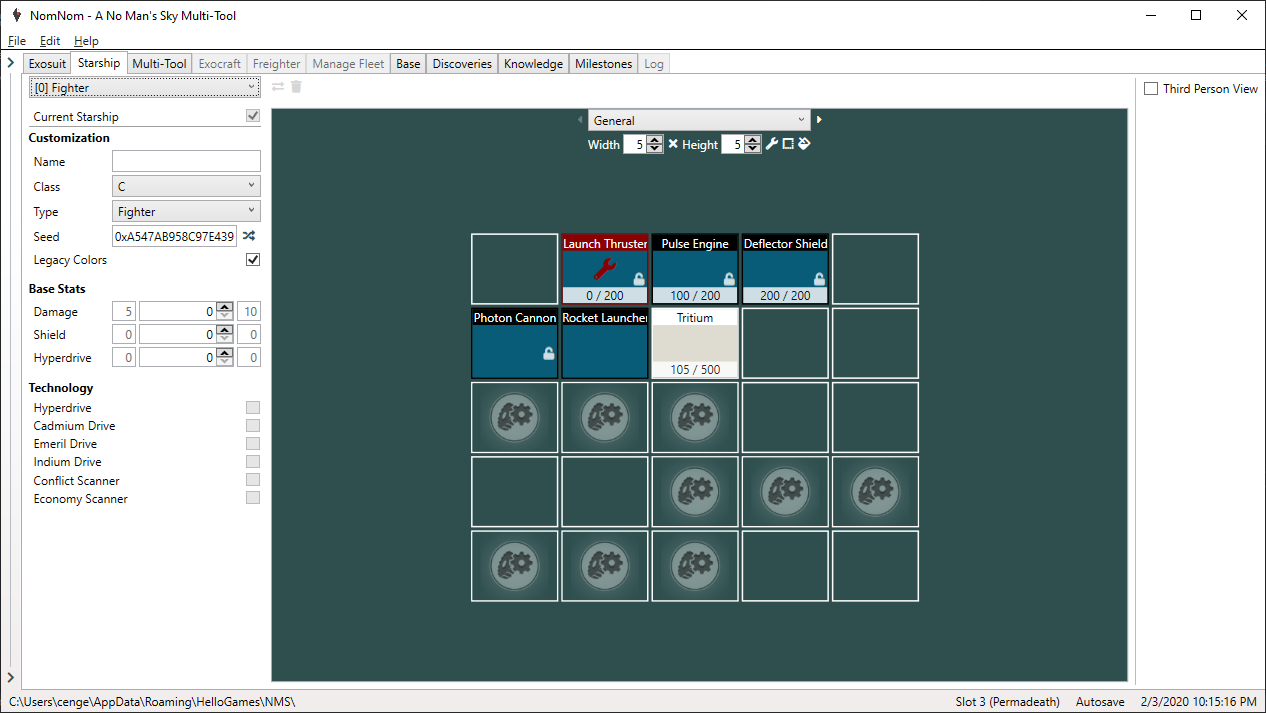Enable the Cadmium Drive checkbox
Screen dimensions: 1266x713
pos(253,426)
